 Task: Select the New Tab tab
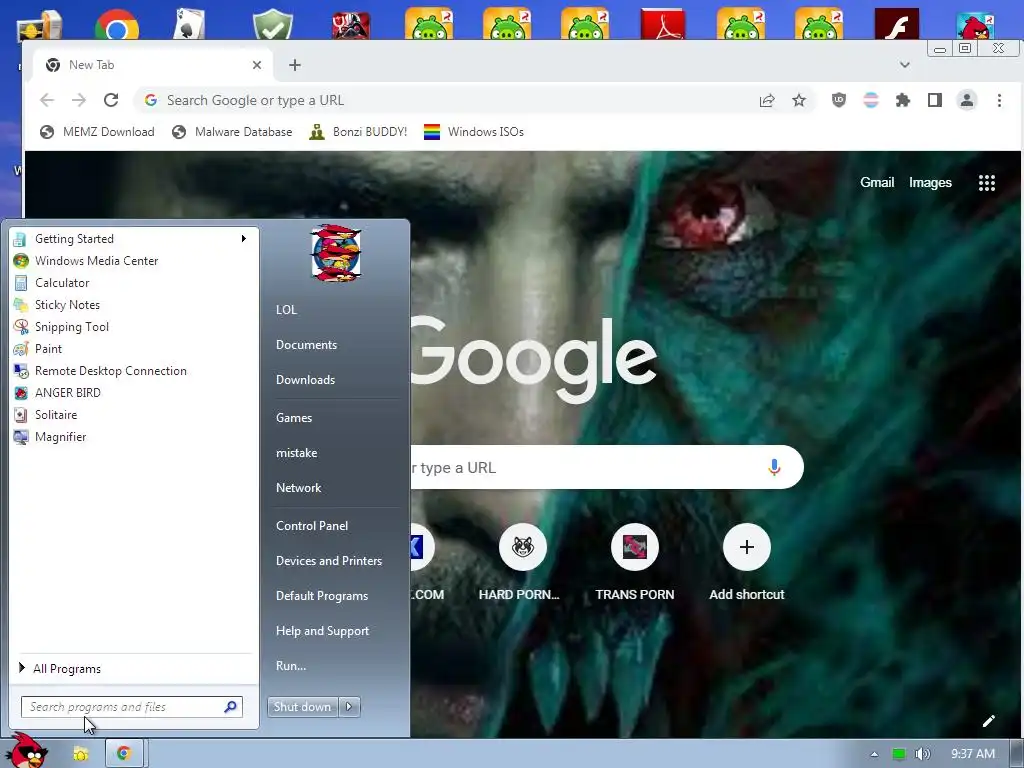click(152, 65)
